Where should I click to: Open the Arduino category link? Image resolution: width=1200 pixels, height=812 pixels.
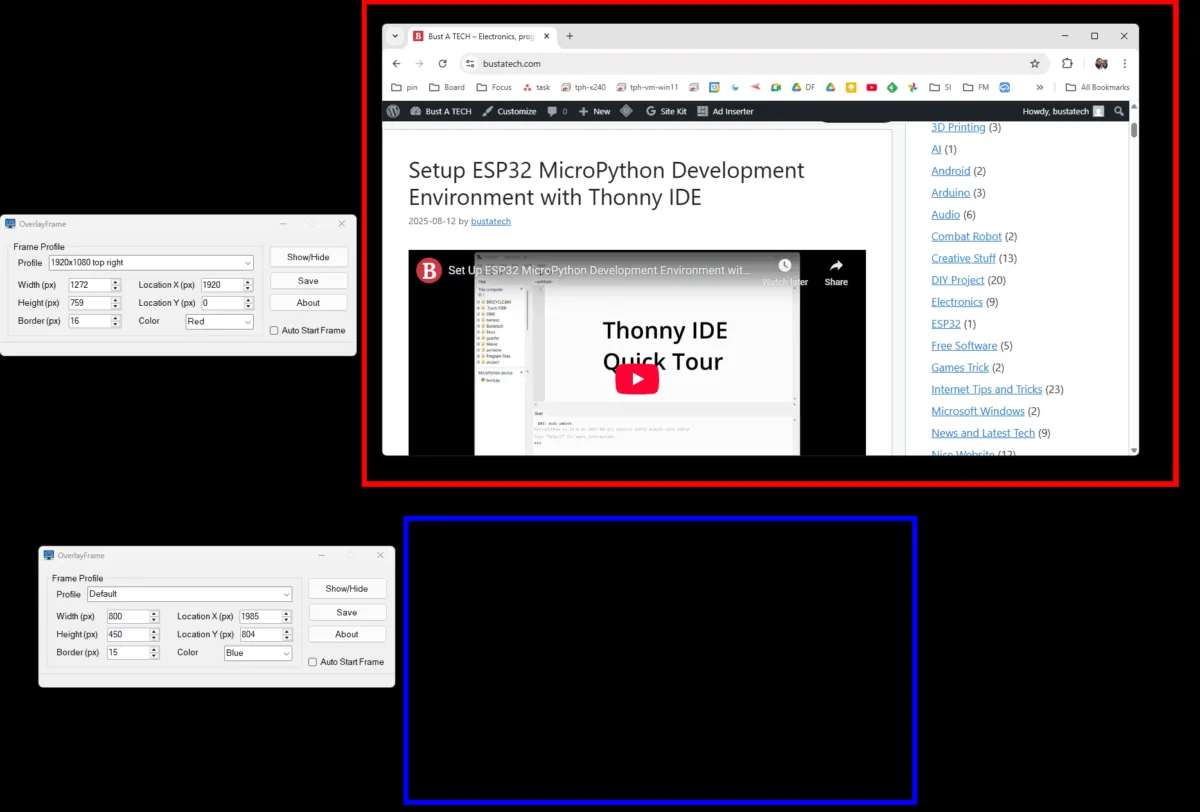950,193
